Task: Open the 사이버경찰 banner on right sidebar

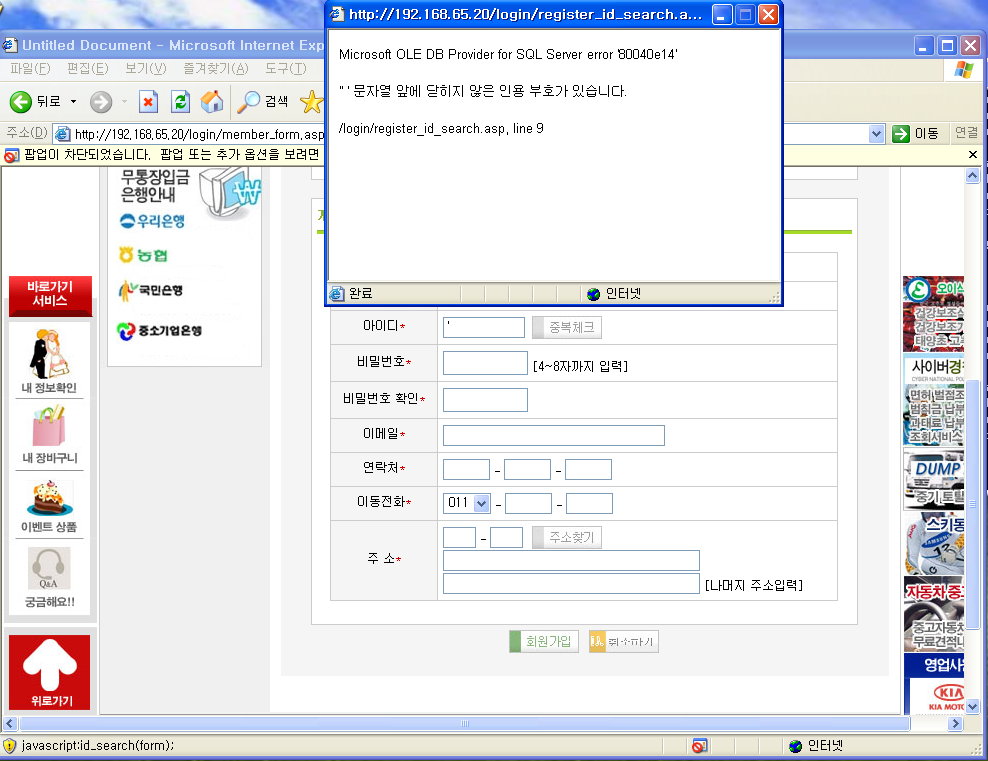Action: [x=934, y=399]
